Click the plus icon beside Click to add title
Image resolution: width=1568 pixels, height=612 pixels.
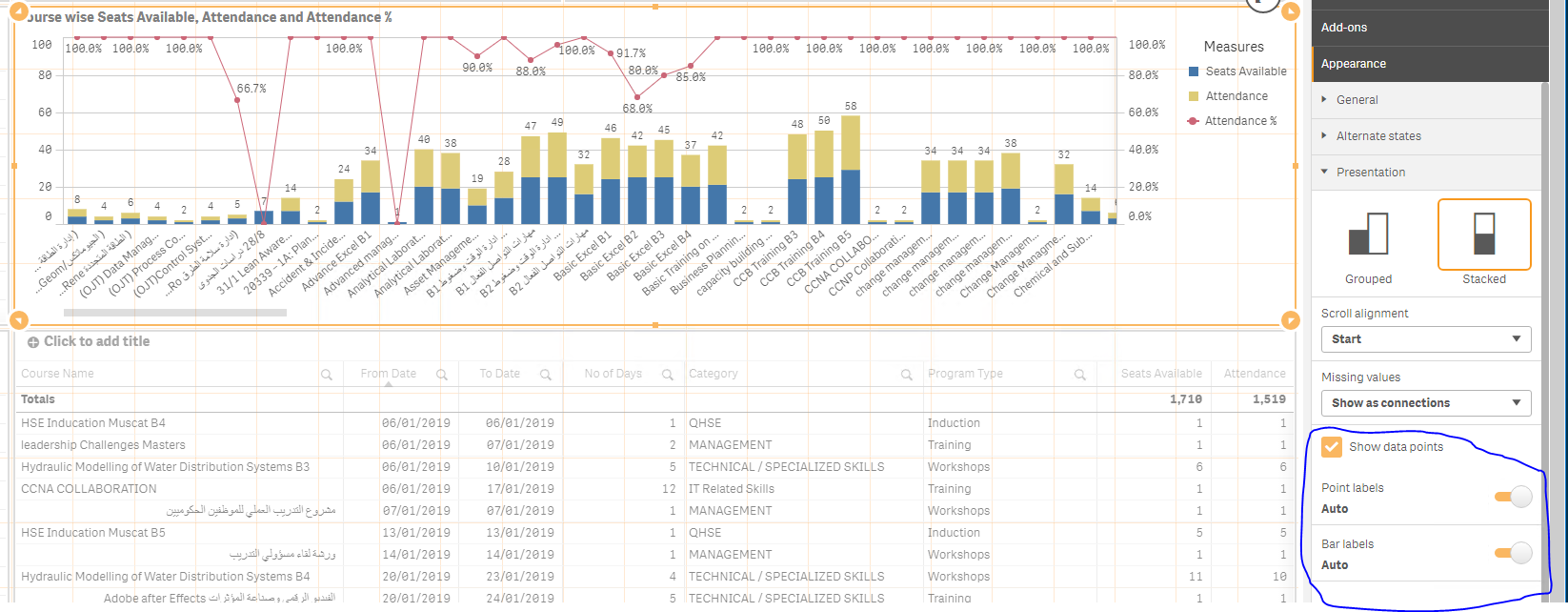[x=33, y=342]
